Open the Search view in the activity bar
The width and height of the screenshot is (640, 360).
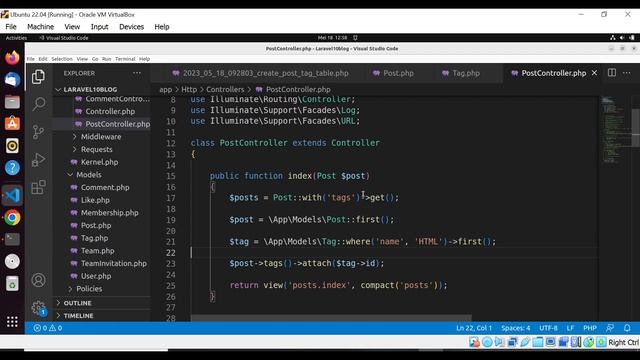38,104
